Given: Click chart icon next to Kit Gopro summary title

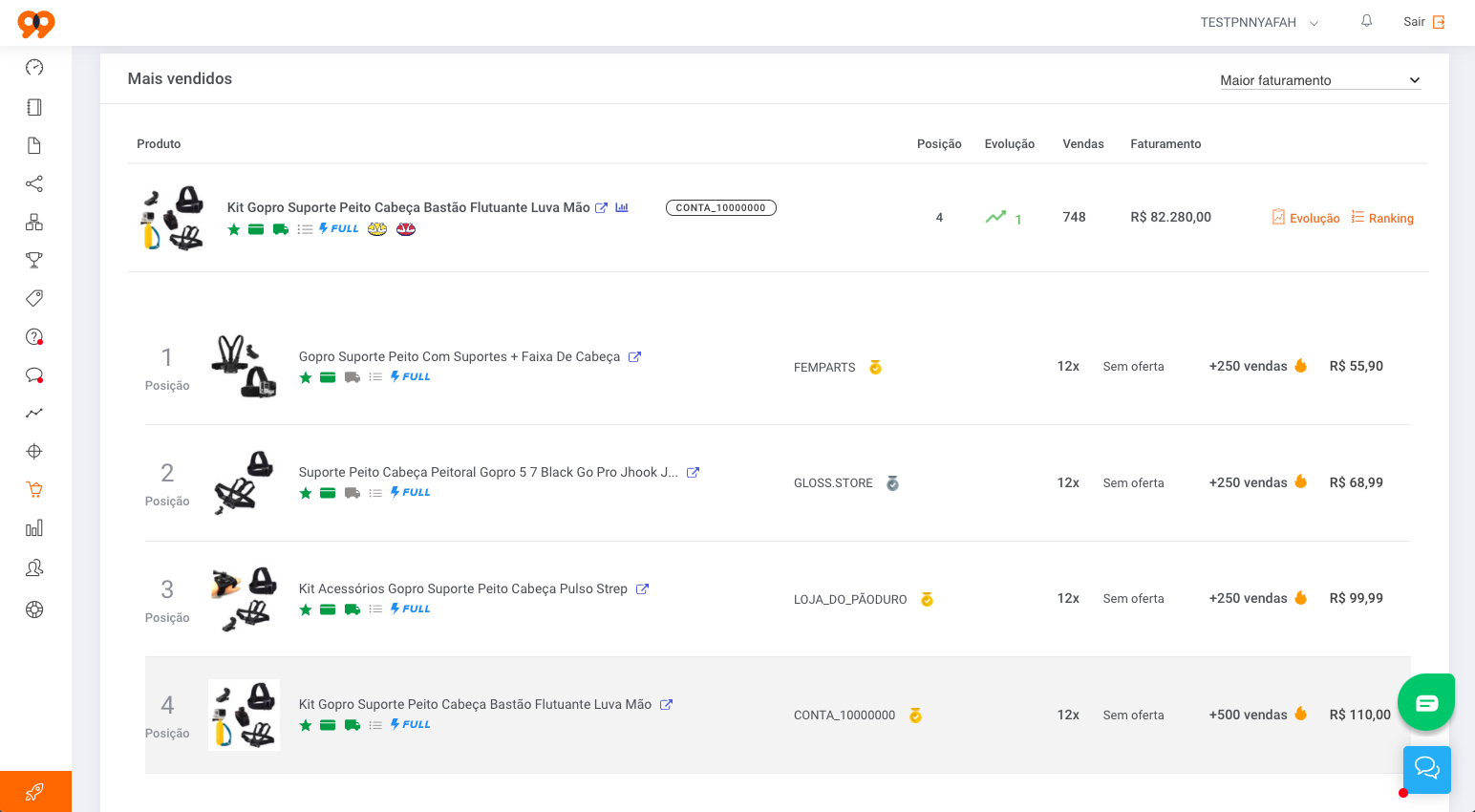Looking at the screenshot, I should [622, 207].
